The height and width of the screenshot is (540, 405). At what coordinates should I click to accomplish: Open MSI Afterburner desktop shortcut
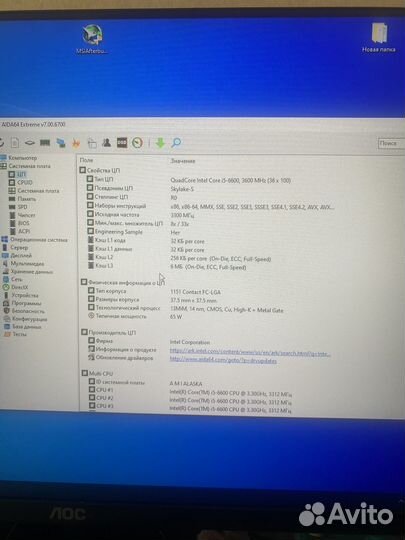[x=92, y=39]
